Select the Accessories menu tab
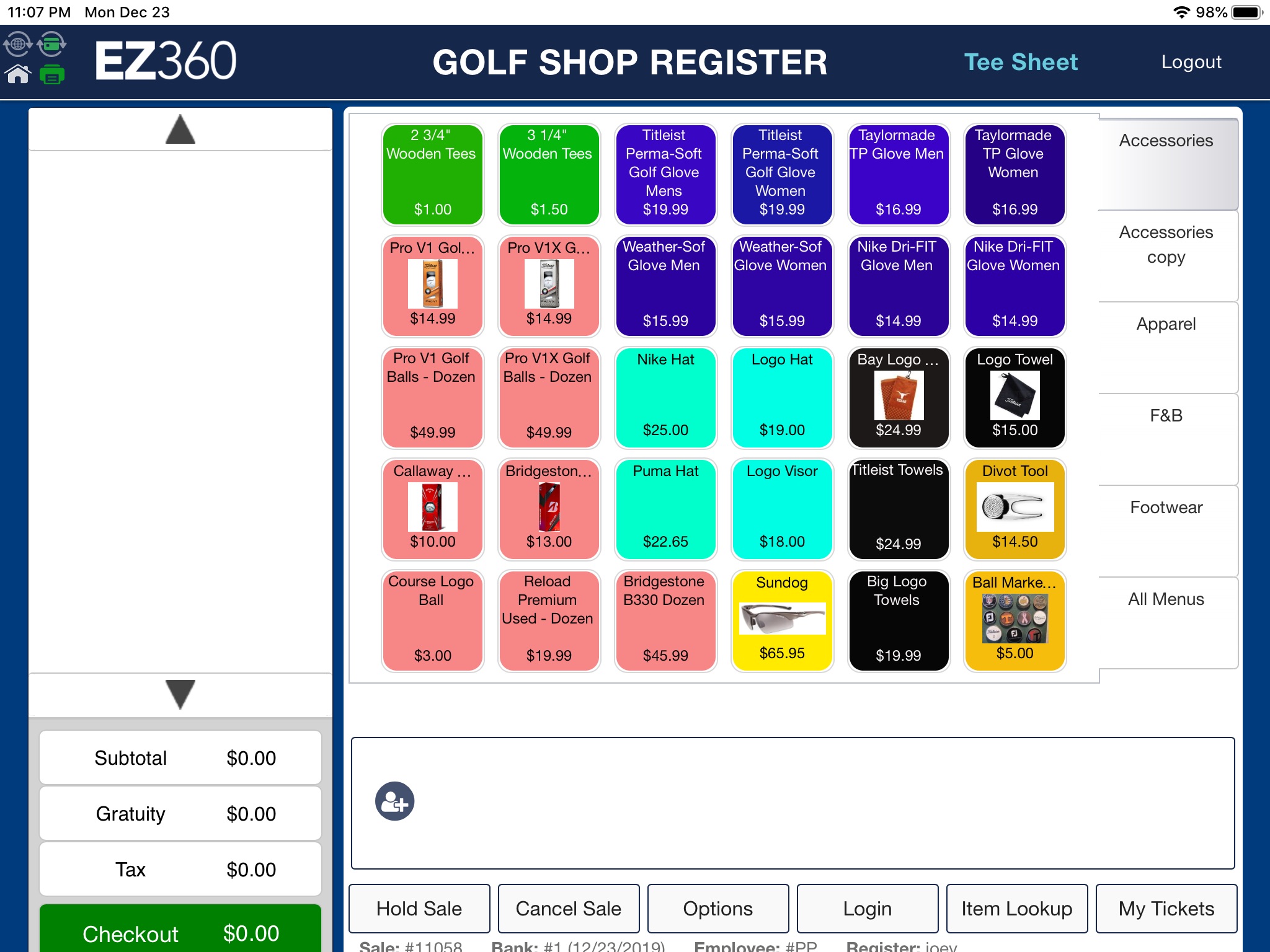This screenshot has height=952, width=1270. (1167, 164)
